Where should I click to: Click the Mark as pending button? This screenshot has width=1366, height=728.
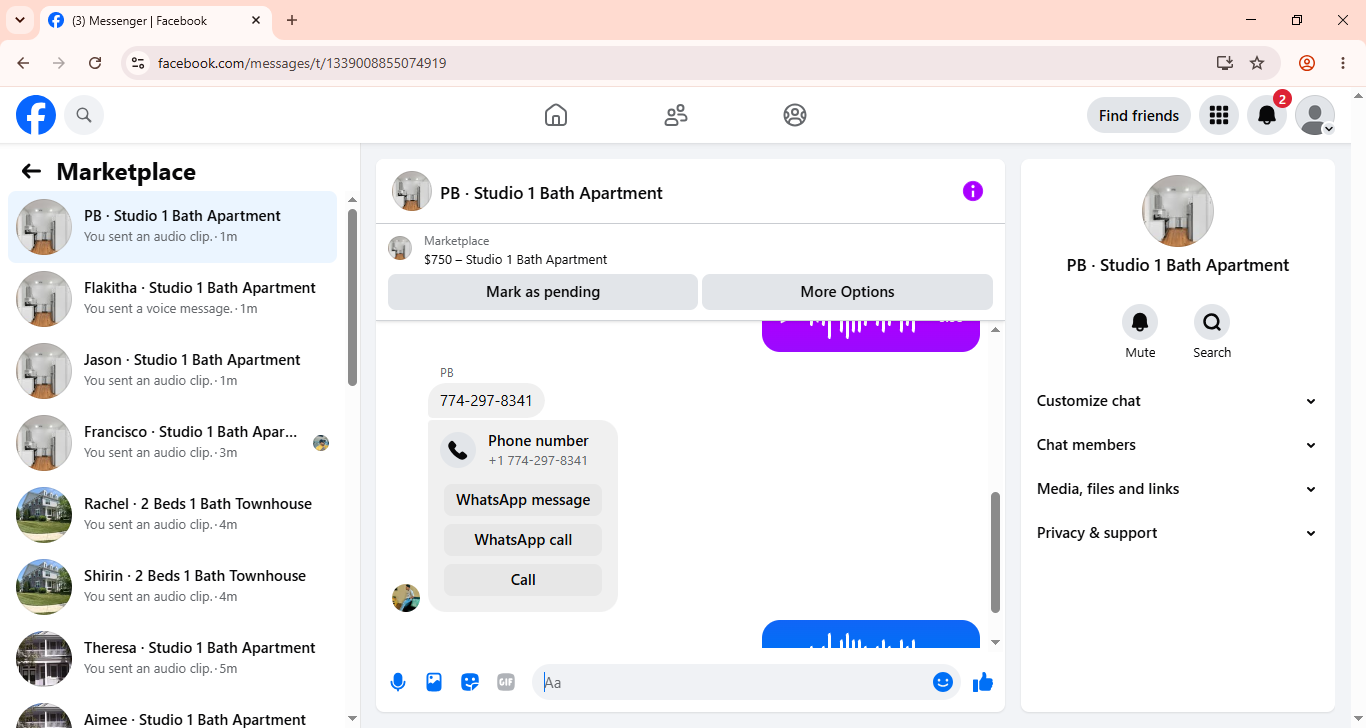click(543, 292)
